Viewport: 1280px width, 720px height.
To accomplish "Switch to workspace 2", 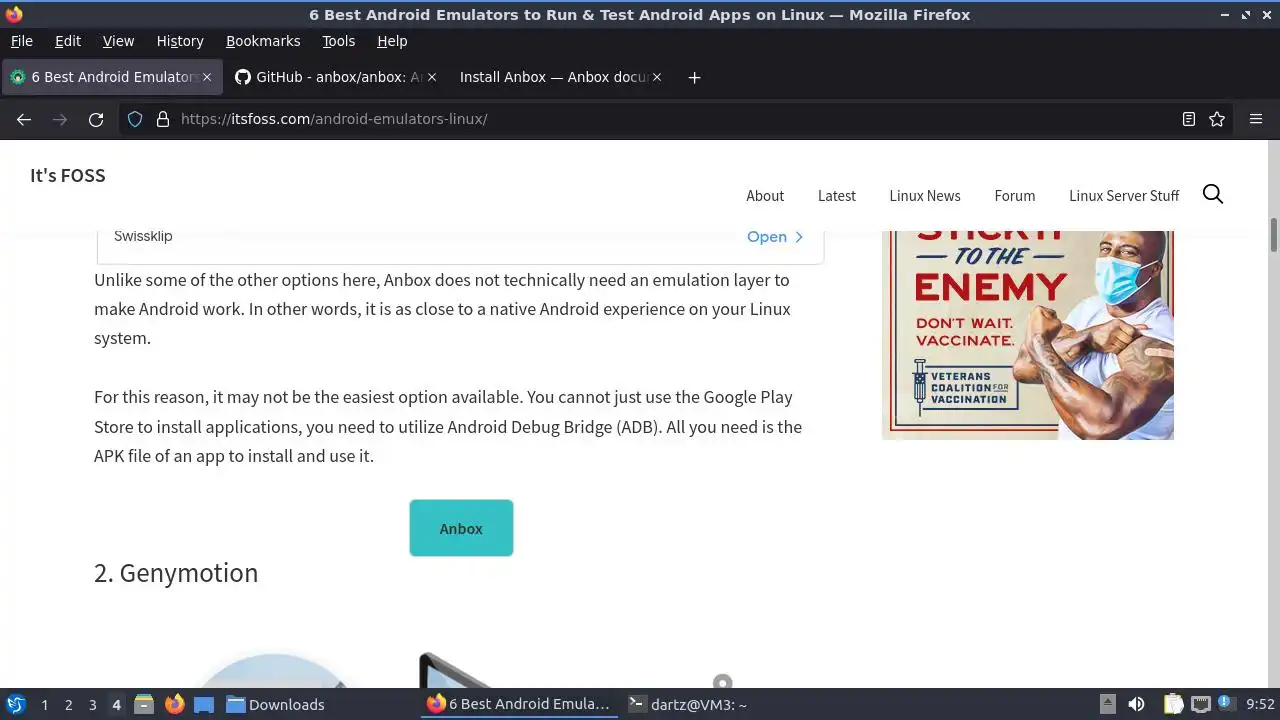I will [68, 705].
